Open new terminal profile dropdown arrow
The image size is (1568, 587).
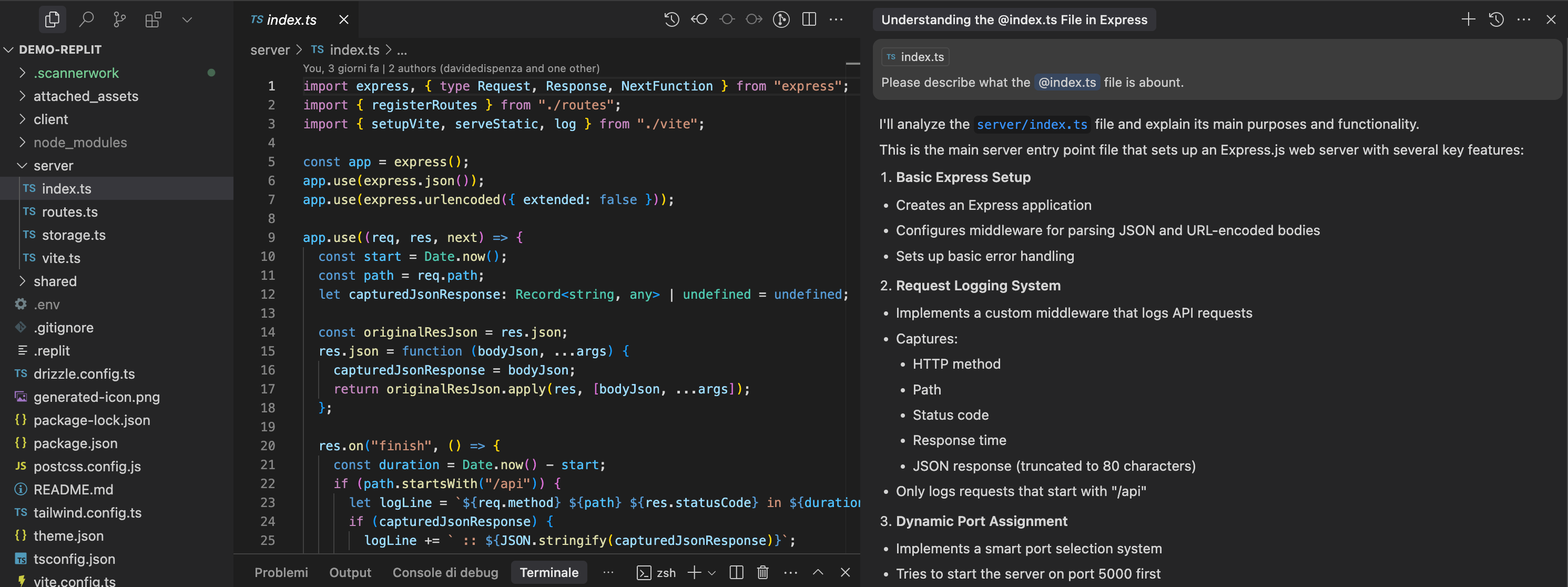click(x=711, y=572)
